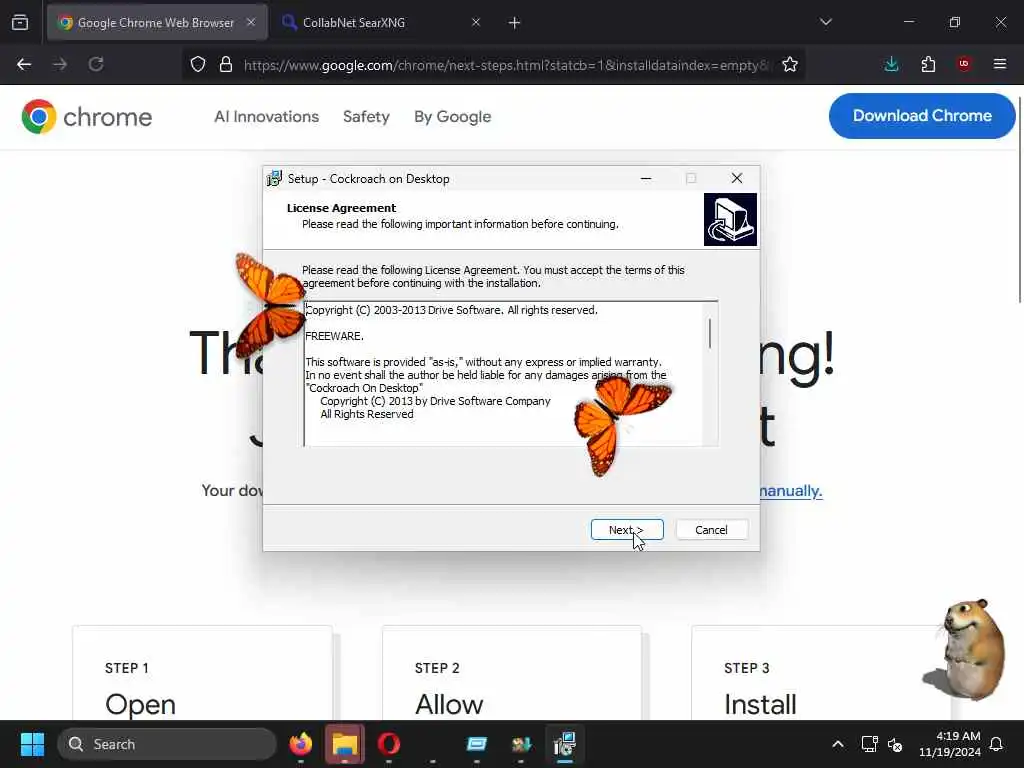Click the License Agreement heading text

[x=341, y=208]
